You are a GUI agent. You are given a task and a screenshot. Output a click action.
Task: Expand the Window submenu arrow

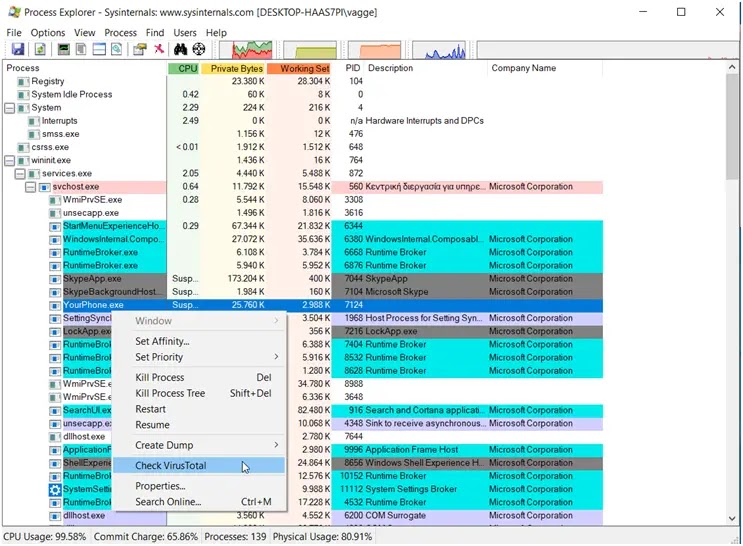276,321
